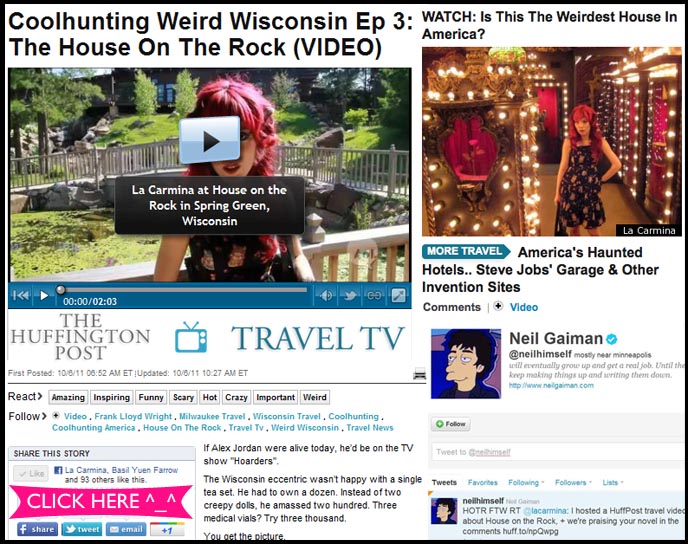Image resolution: width=688 pixels, height=544 pixels.
Task: React with the Weird button
Action: 315,397
